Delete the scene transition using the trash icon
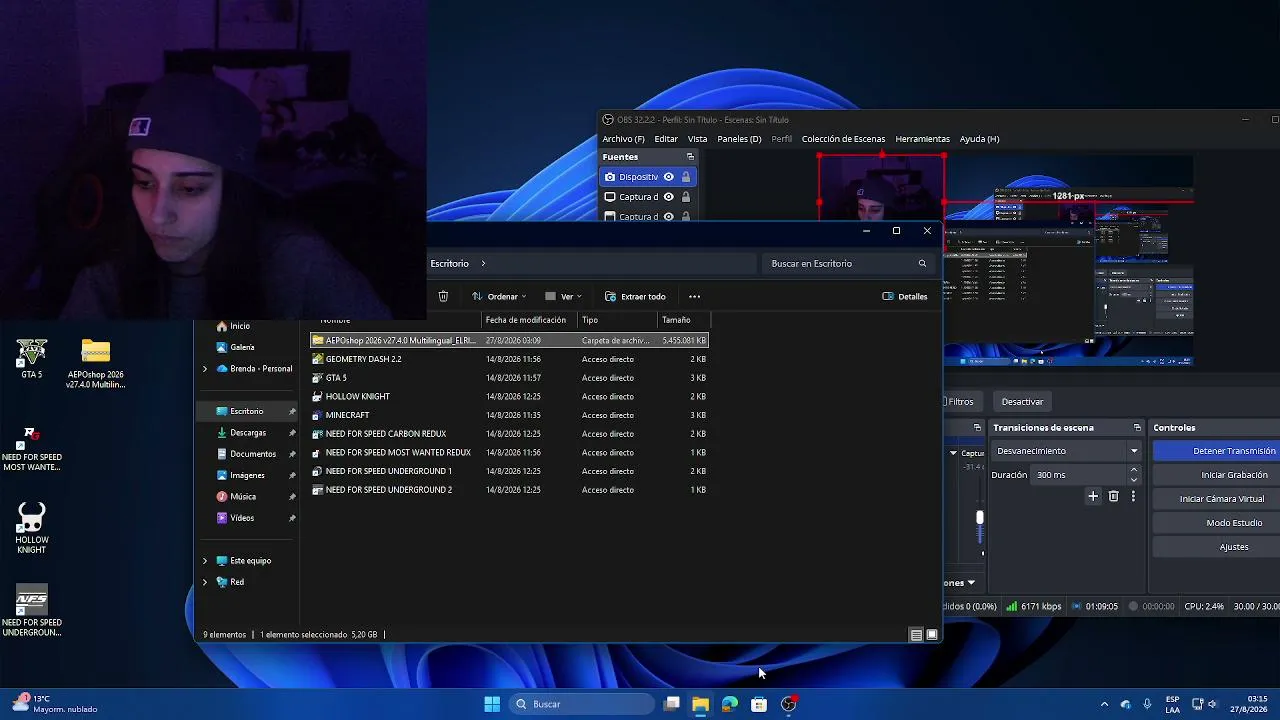 [1113, 496]
